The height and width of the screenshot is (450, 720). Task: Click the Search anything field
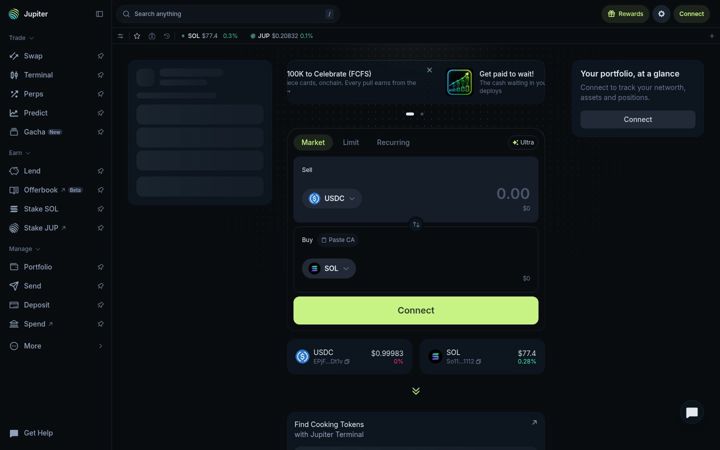coord(228,14)
